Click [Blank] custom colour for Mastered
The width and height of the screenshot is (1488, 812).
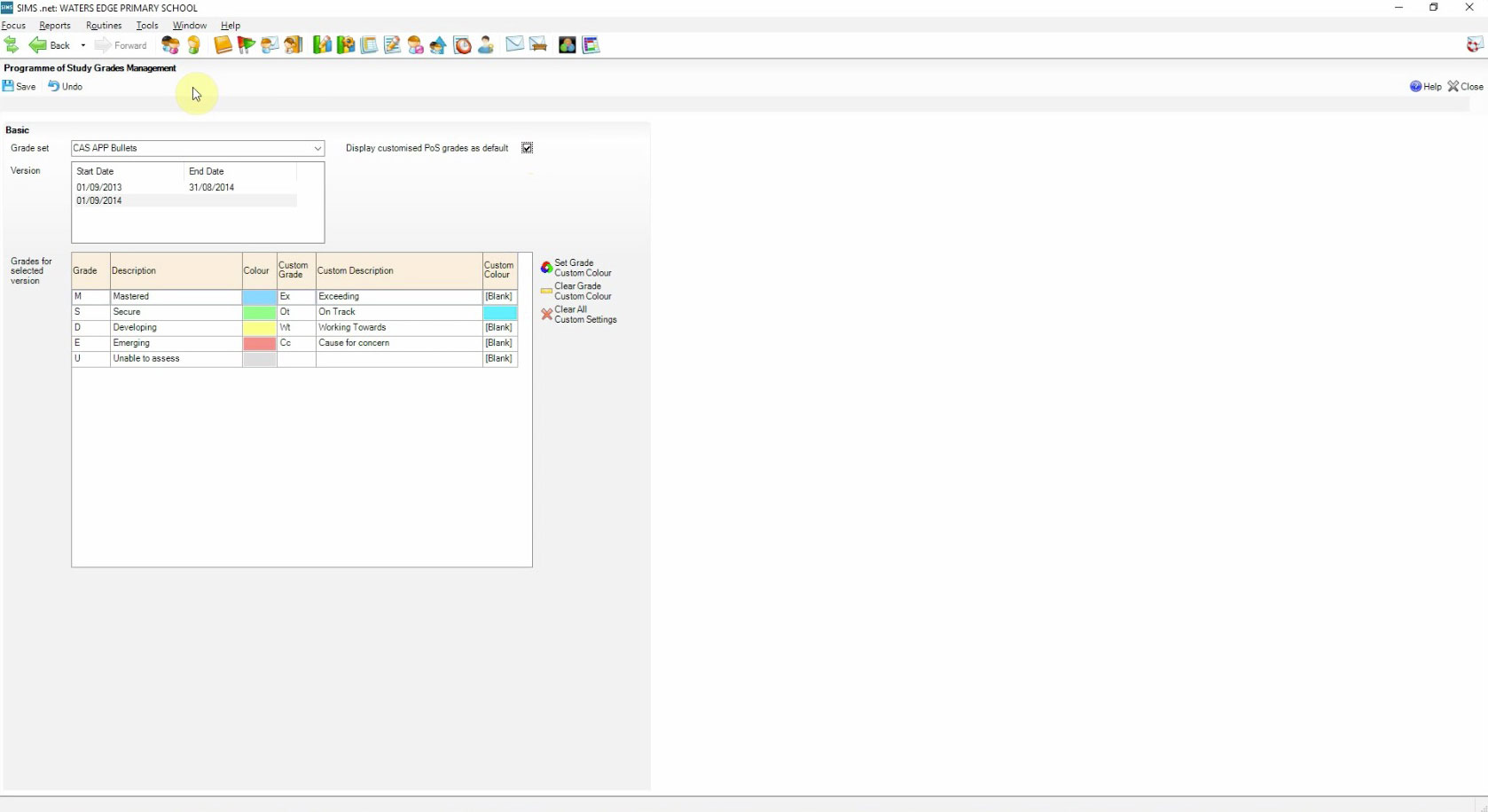[500, 297]
